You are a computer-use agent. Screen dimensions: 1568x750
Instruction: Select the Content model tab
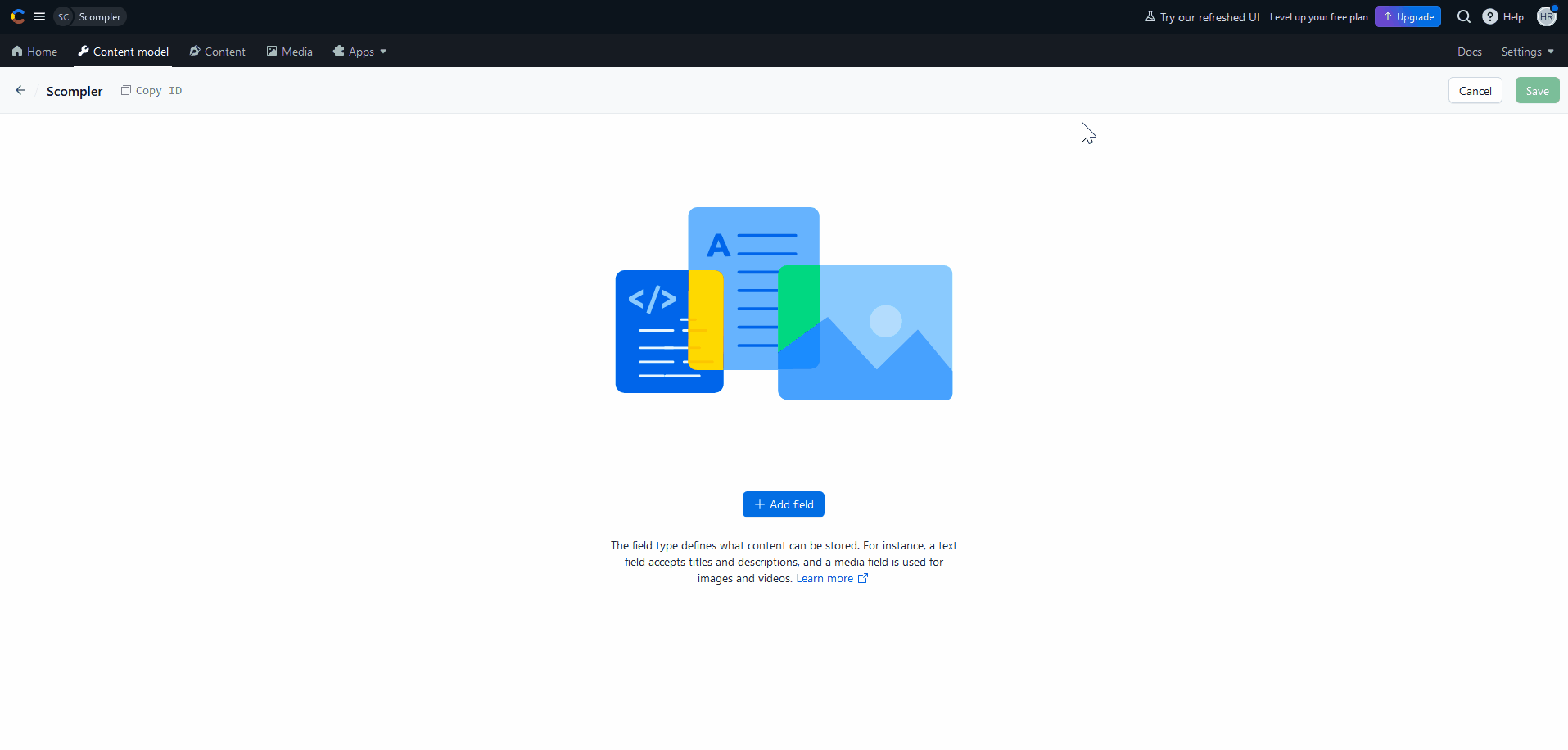point(123,52)
